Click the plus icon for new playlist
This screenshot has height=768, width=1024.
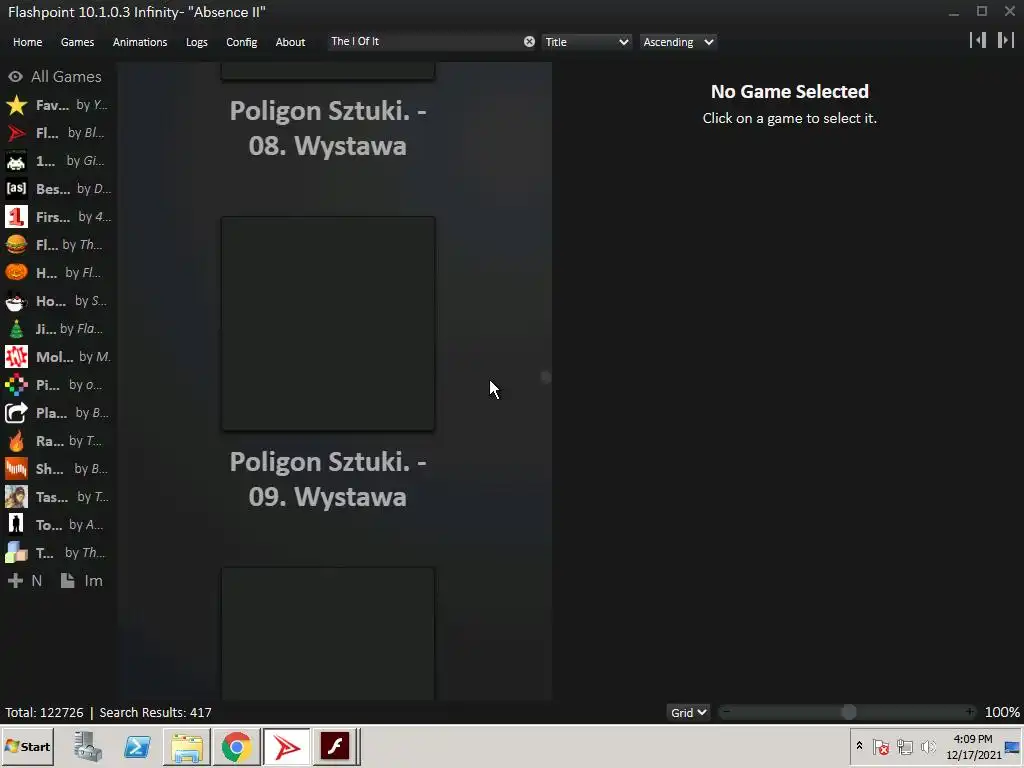(x=15, y=581)
